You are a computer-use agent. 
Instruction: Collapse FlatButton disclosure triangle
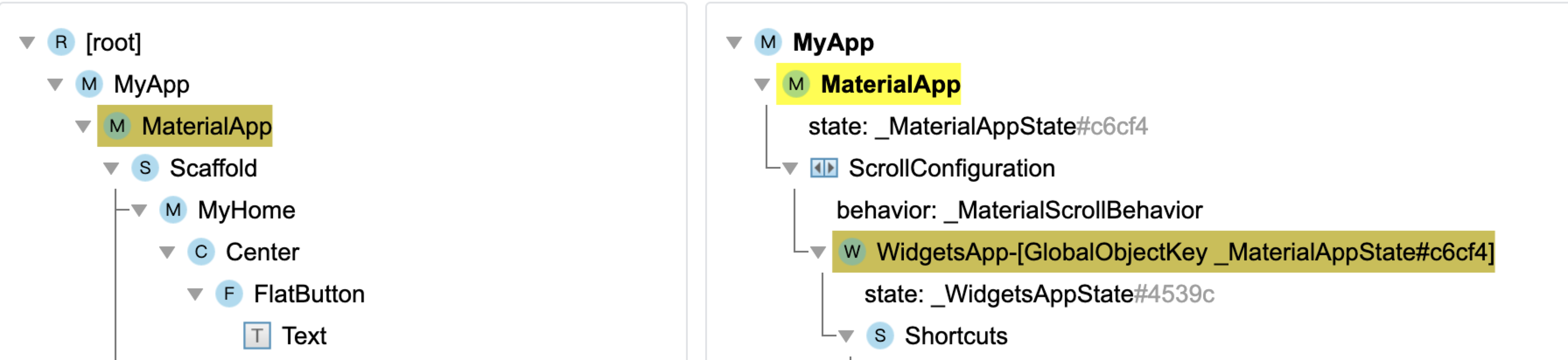click(x=195, y=294)
